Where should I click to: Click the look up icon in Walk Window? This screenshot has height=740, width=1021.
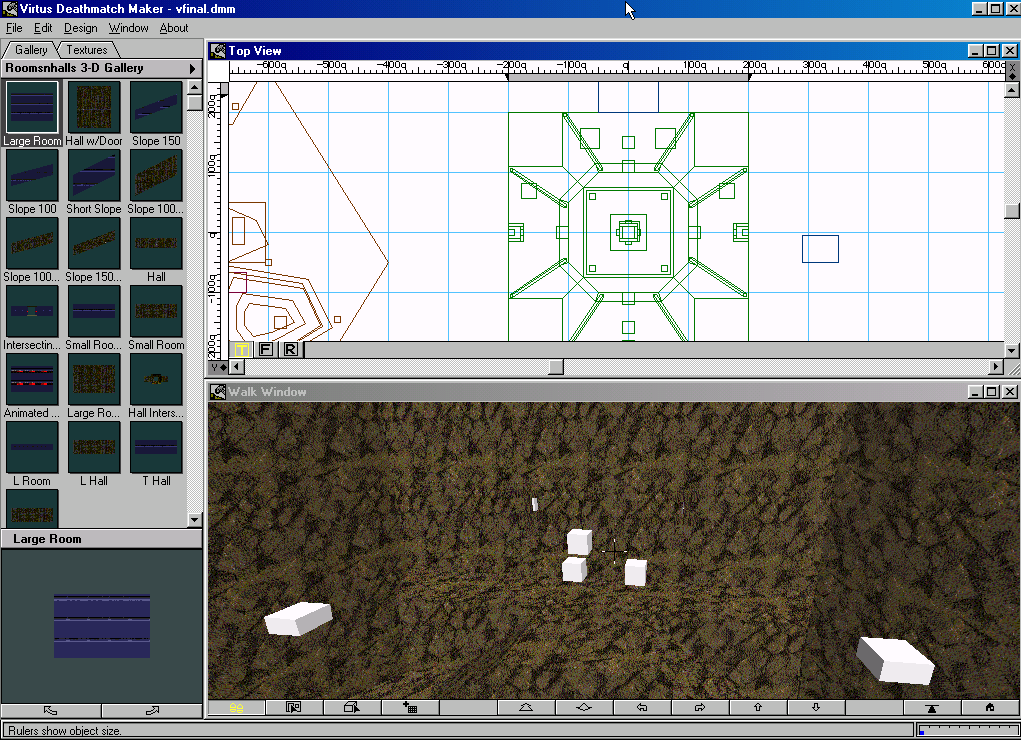point(526,707)
